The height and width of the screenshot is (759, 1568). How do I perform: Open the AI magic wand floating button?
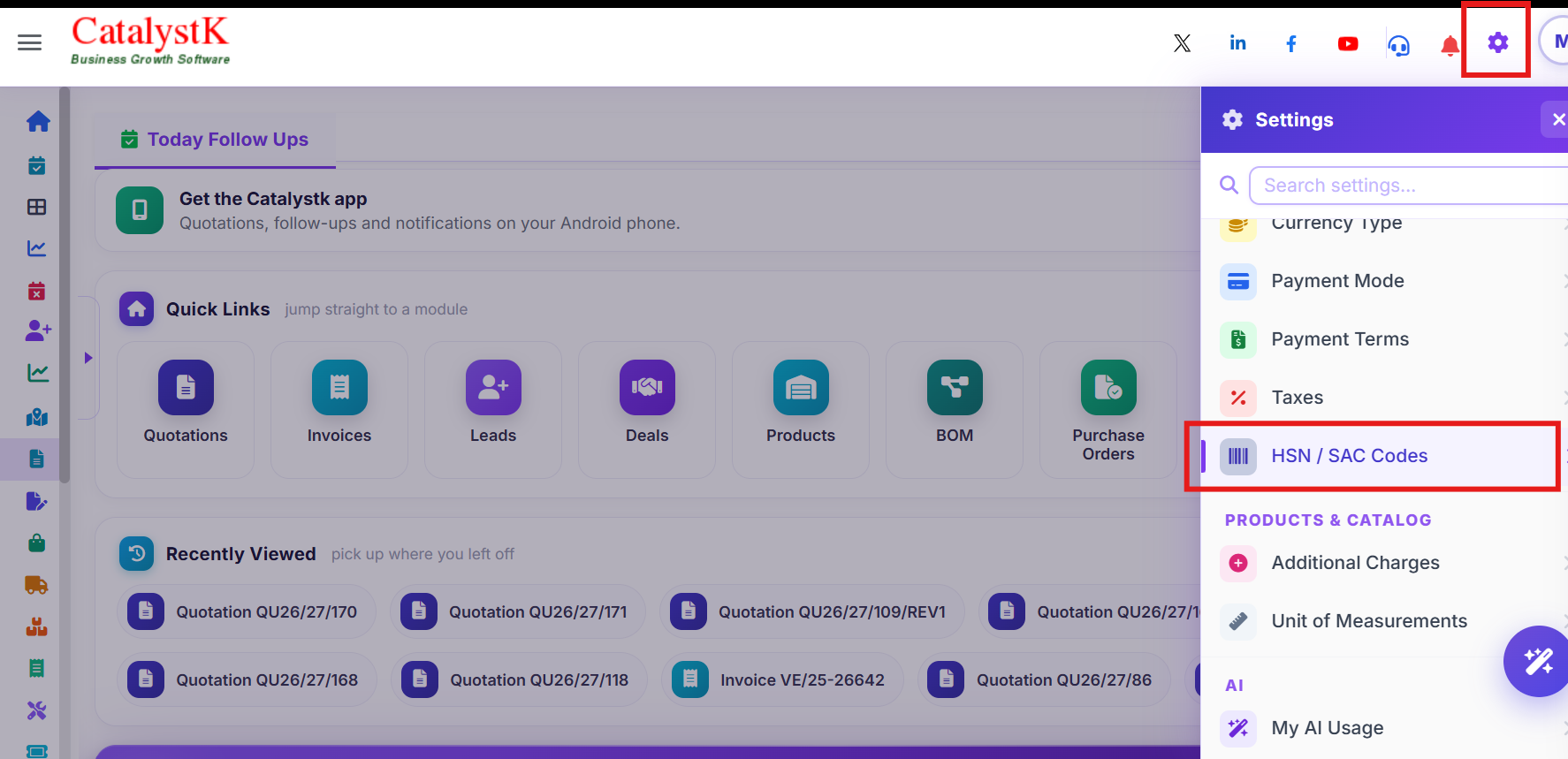pyautogui.click(x=1538, y=661)
